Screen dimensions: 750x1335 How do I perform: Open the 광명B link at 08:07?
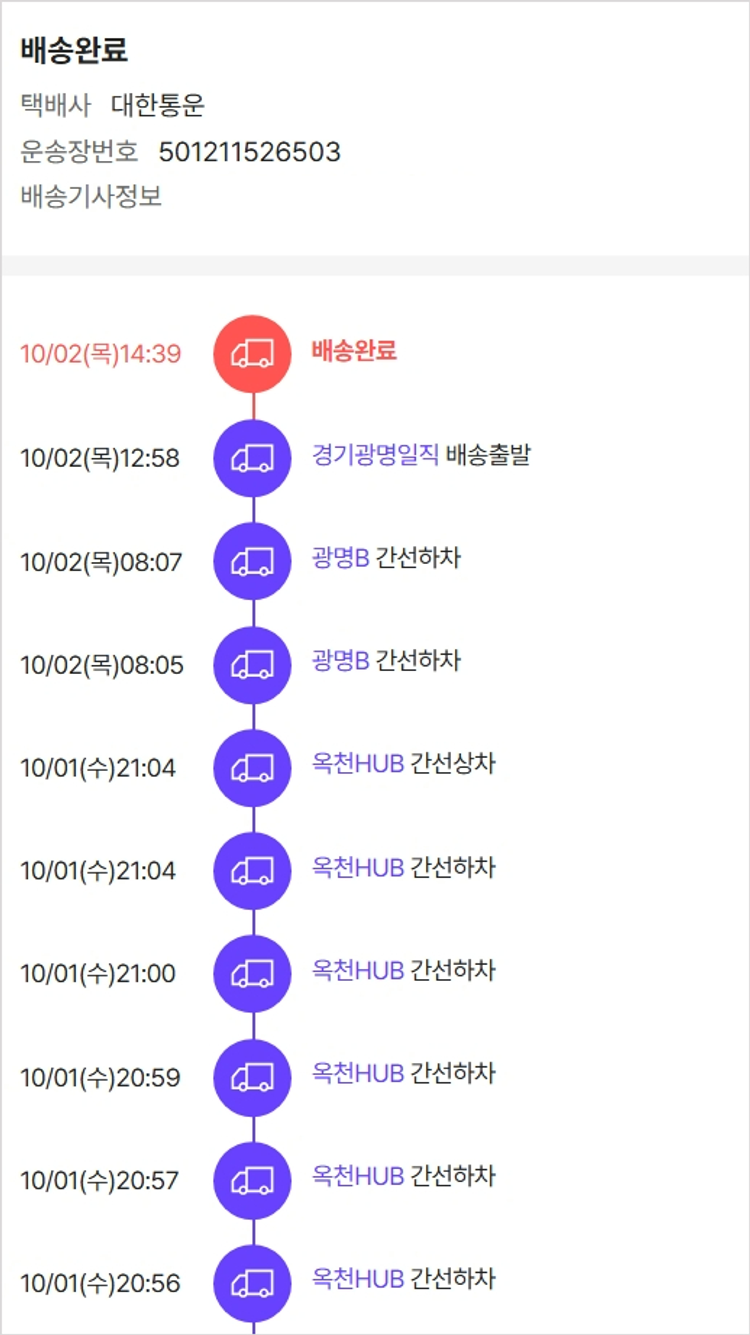pos(341,558)
